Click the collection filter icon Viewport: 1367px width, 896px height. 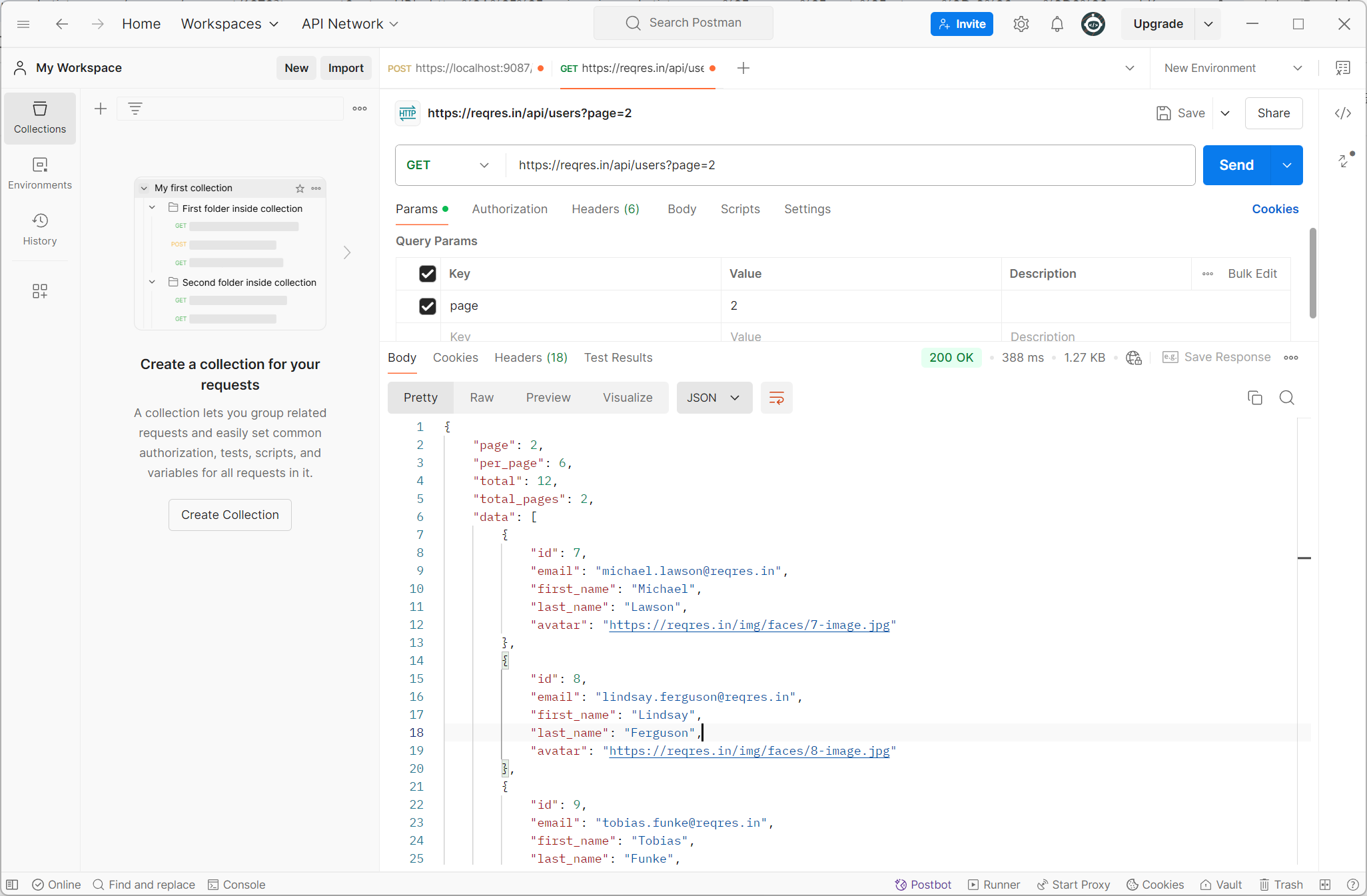(135, 109)
